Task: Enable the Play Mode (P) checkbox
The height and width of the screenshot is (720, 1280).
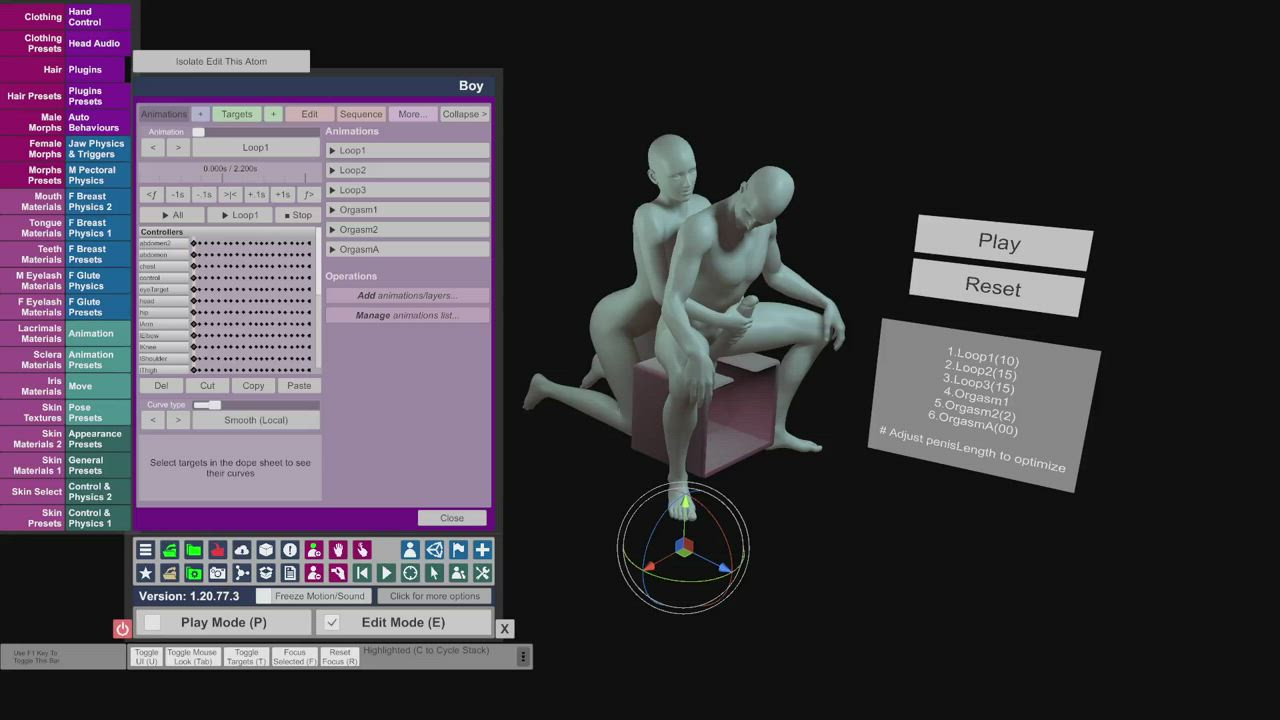Action: [x=152, y=623]
